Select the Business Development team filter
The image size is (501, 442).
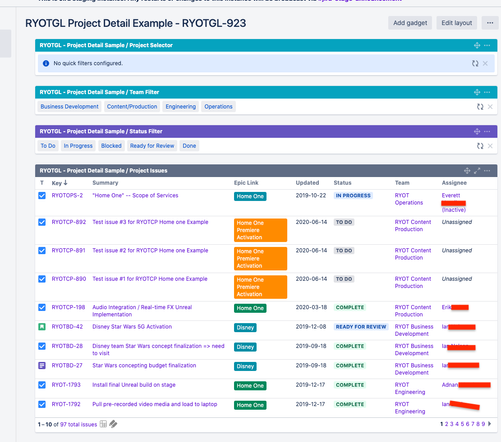(x=69, y=107)
